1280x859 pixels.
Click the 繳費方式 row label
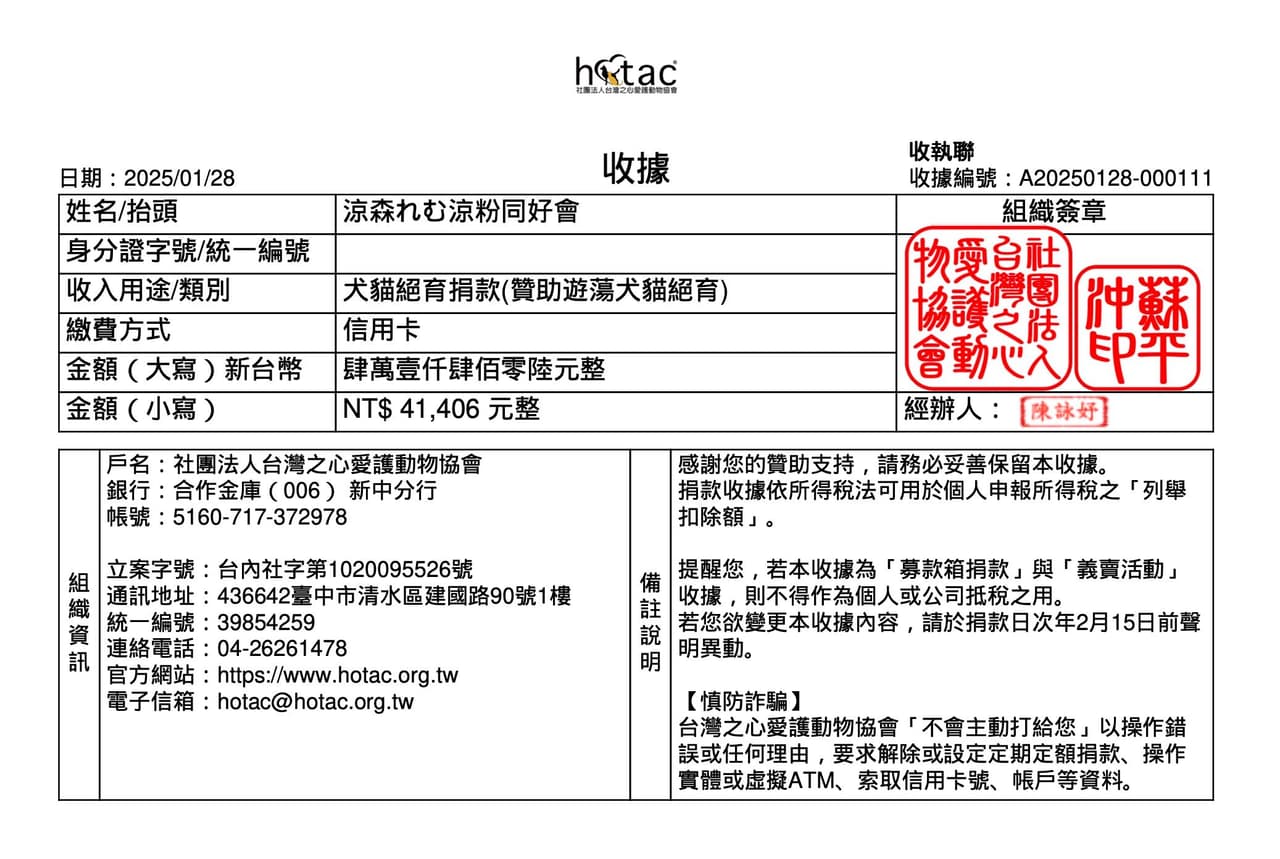tap(118, 330)
